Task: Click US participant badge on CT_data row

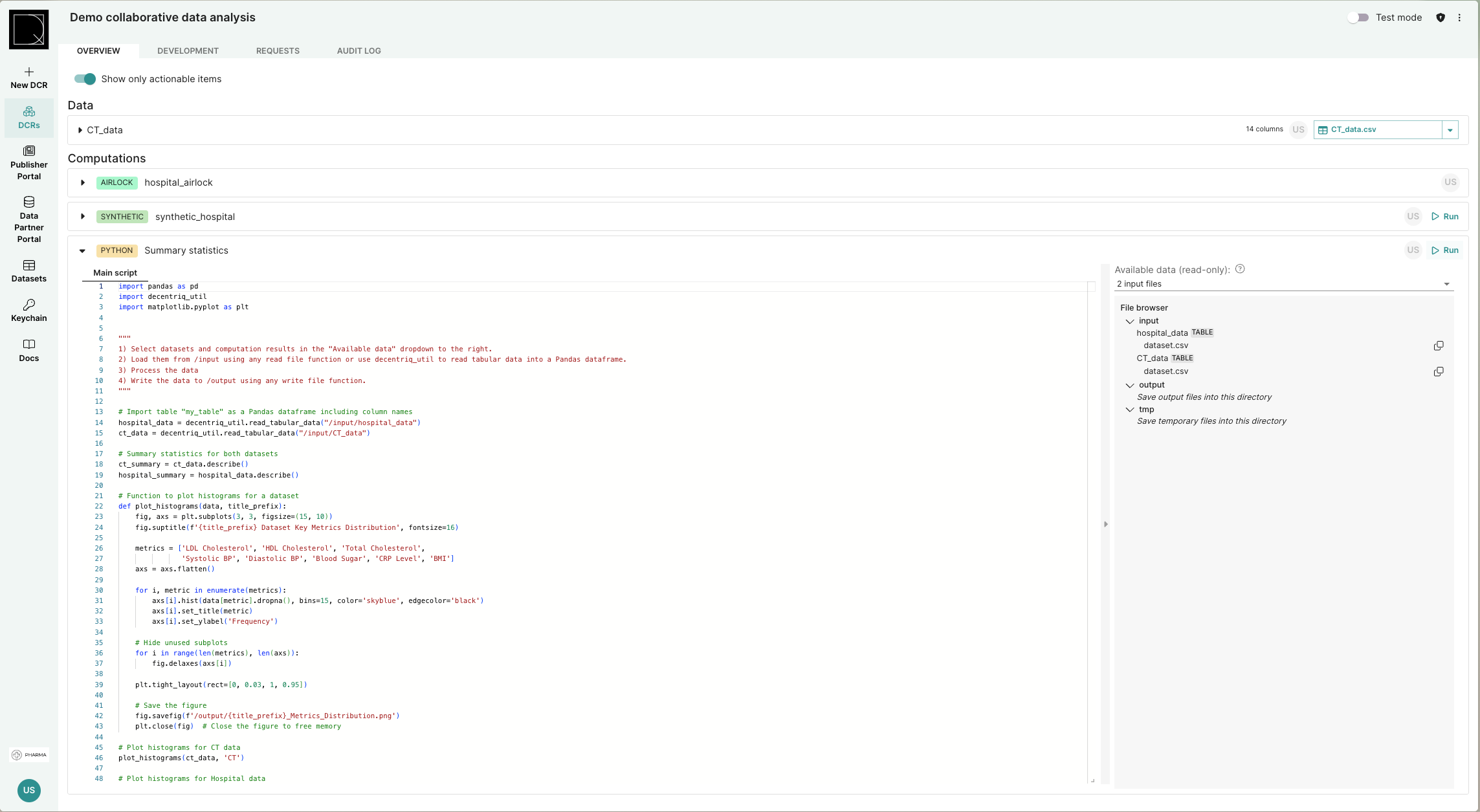Action: (x=1298, y=129)
